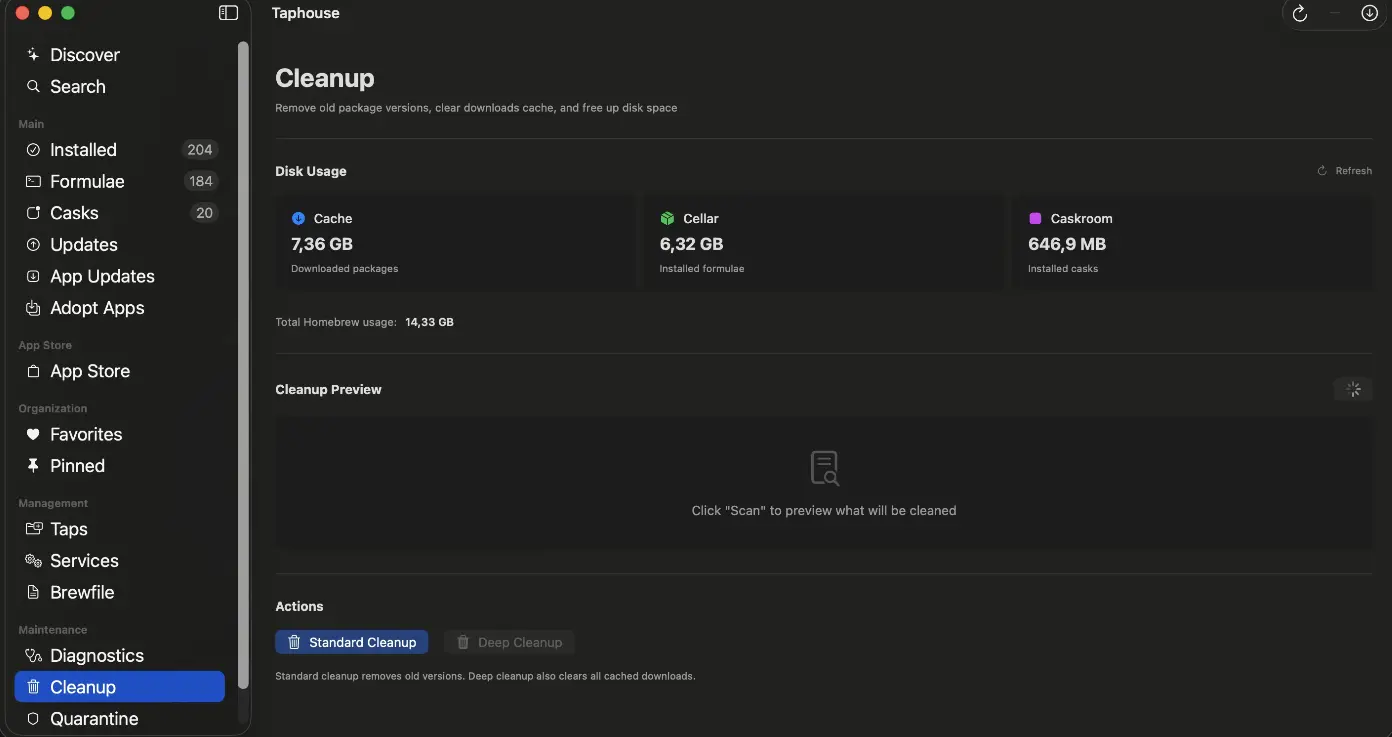
Task: Click the 646,9 MB Caskroom value
Action: click(1067, 244)
